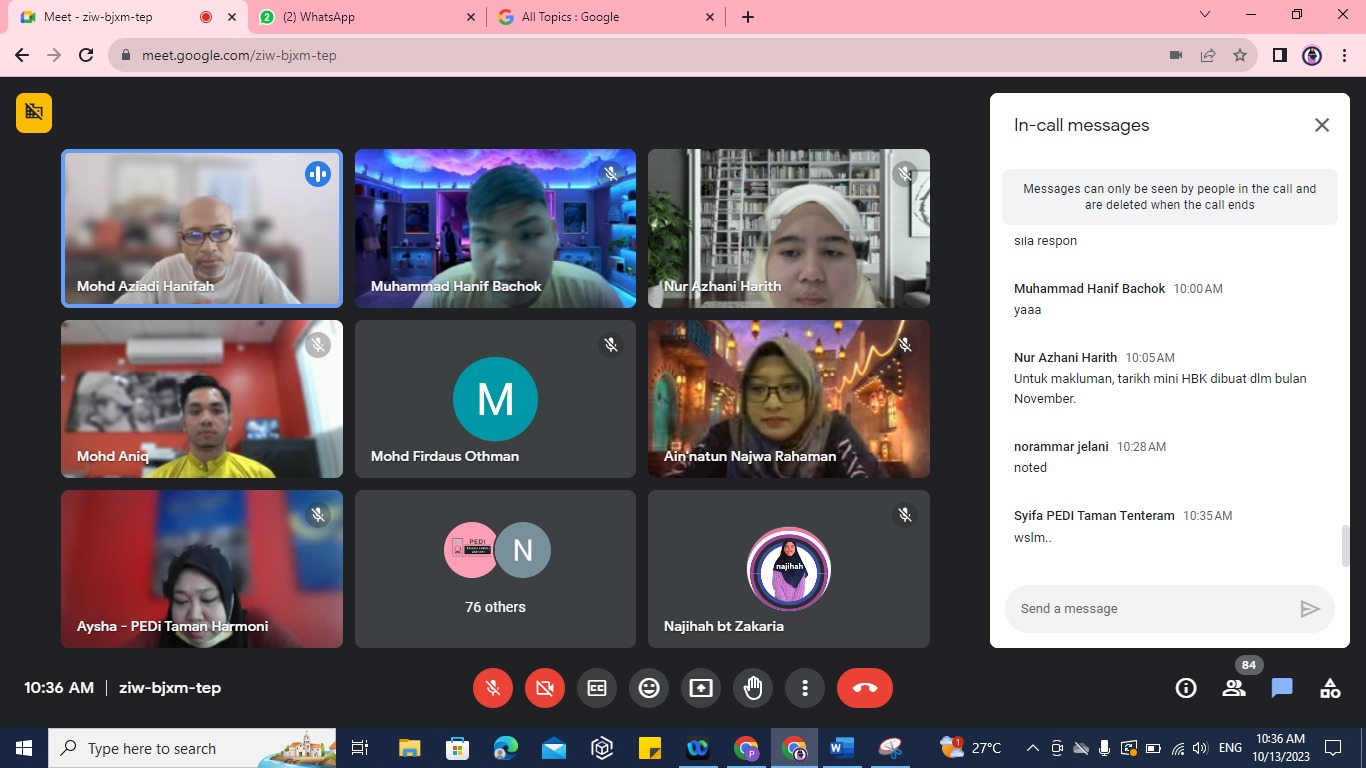Click the ziw-bjxm-tep meeting code text
1366x768 pixels.
tap(170, 688)
